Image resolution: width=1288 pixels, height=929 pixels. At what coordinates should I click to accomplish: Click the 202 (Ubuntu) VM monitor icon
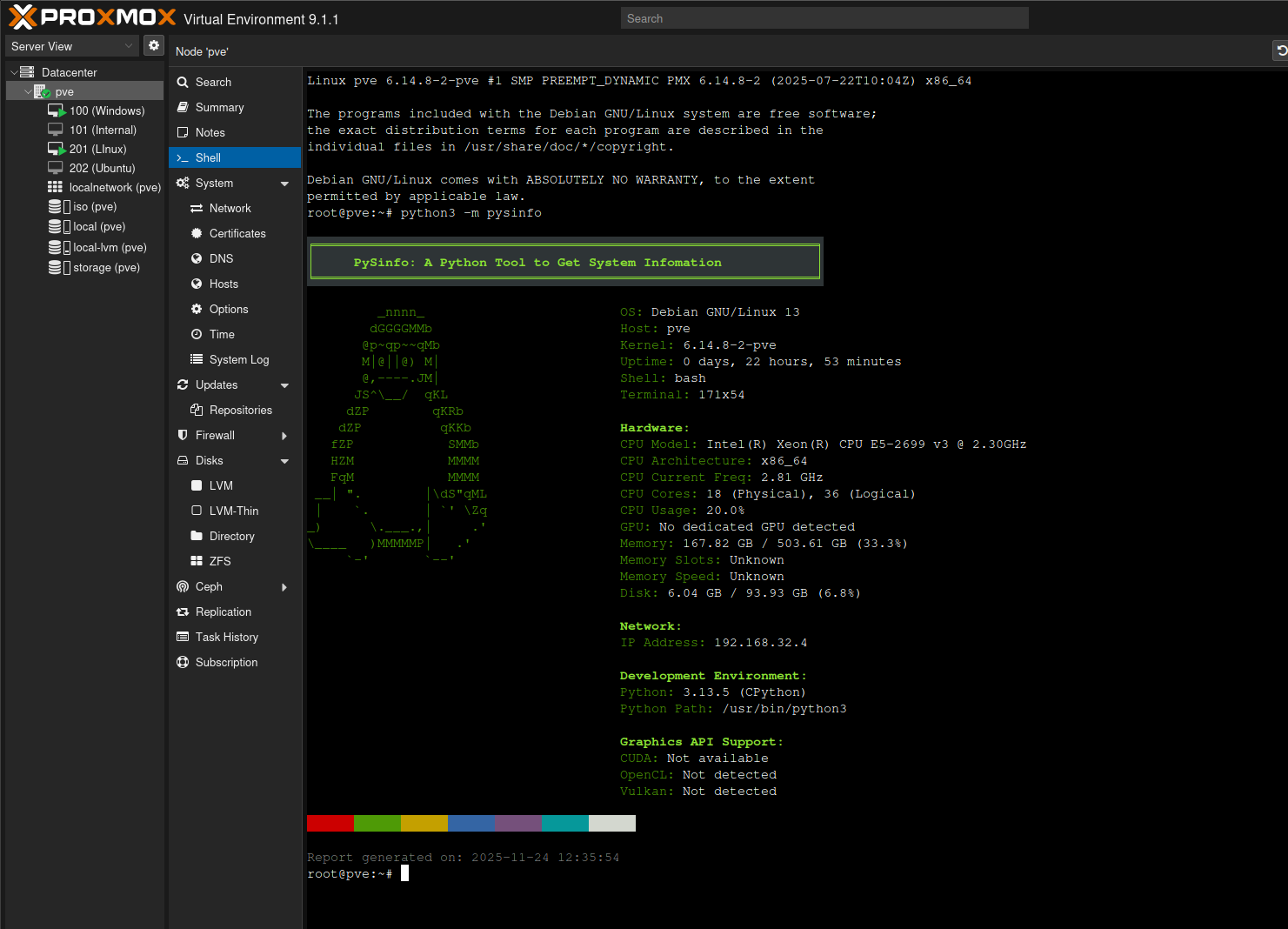[56, 168]
